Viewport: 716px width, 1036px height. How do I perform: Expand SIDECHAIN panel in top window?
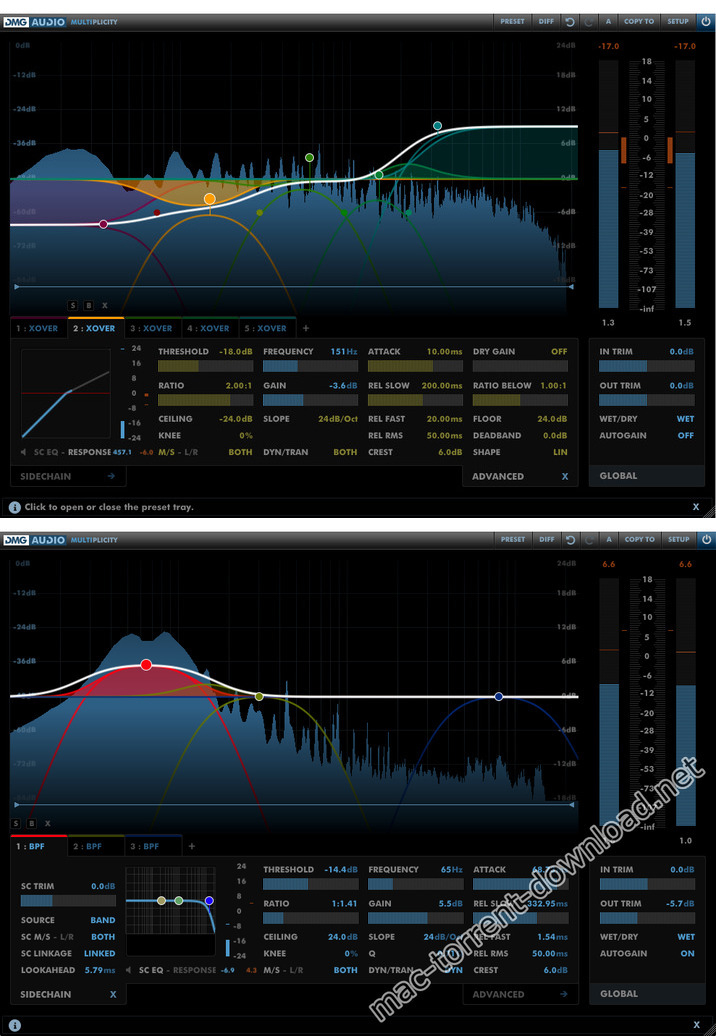[68, 476]
